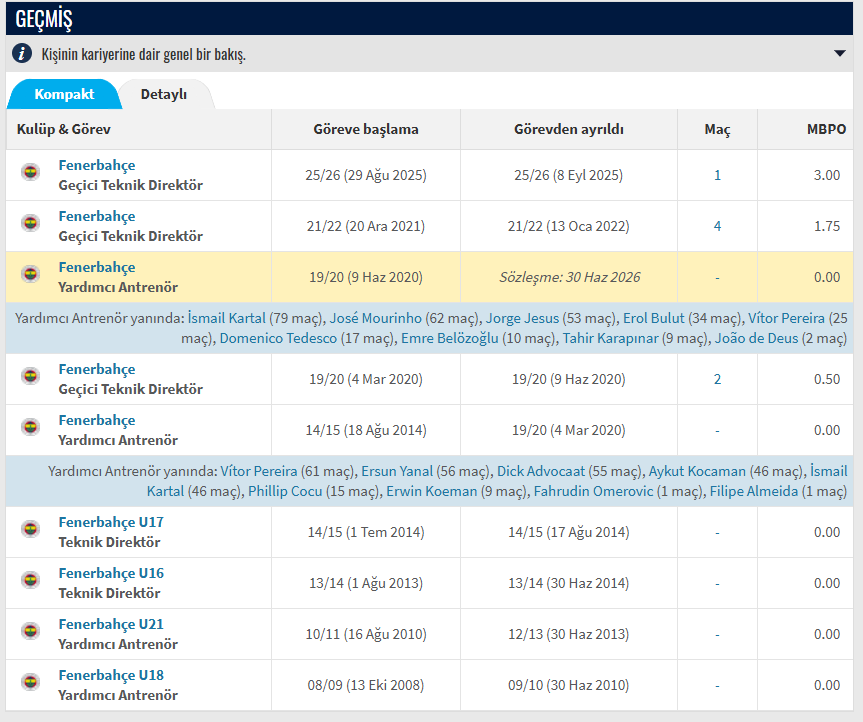This screenshot has height=722, width=863.
Task: Select the '08/09 (13 Eki 2008)' date cell
Action: [366, 685]
